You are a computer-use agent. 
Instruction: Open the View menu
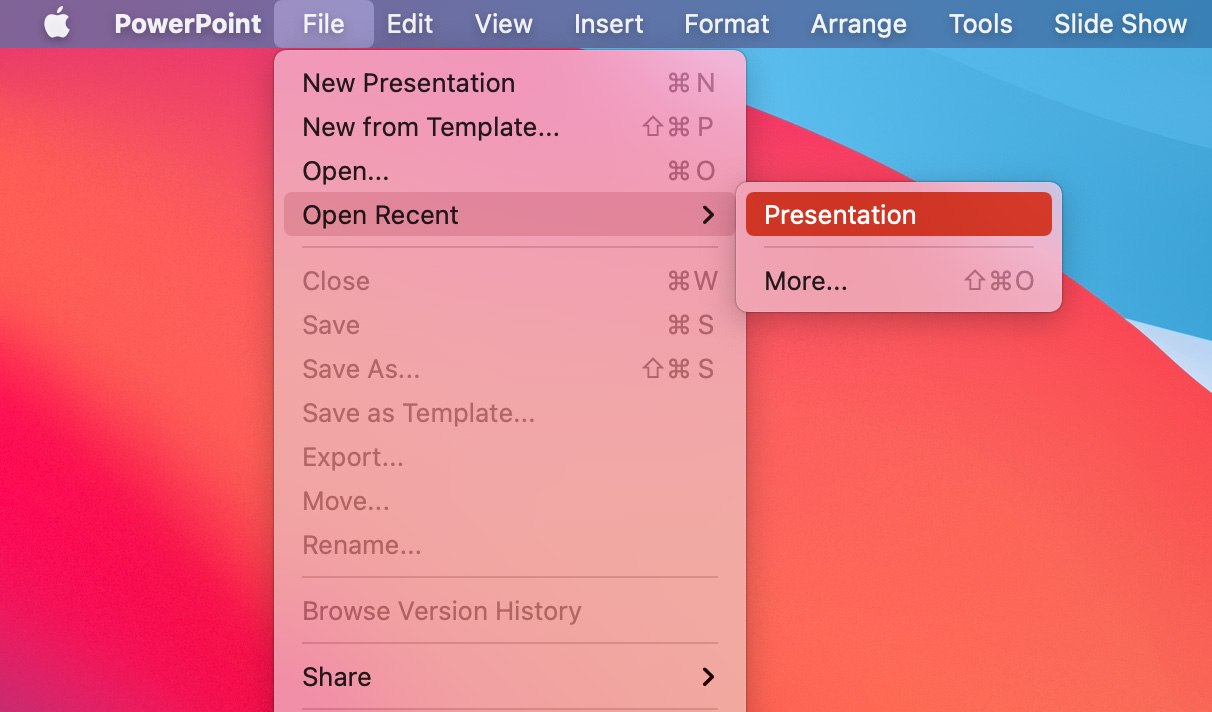coord(503,24)
